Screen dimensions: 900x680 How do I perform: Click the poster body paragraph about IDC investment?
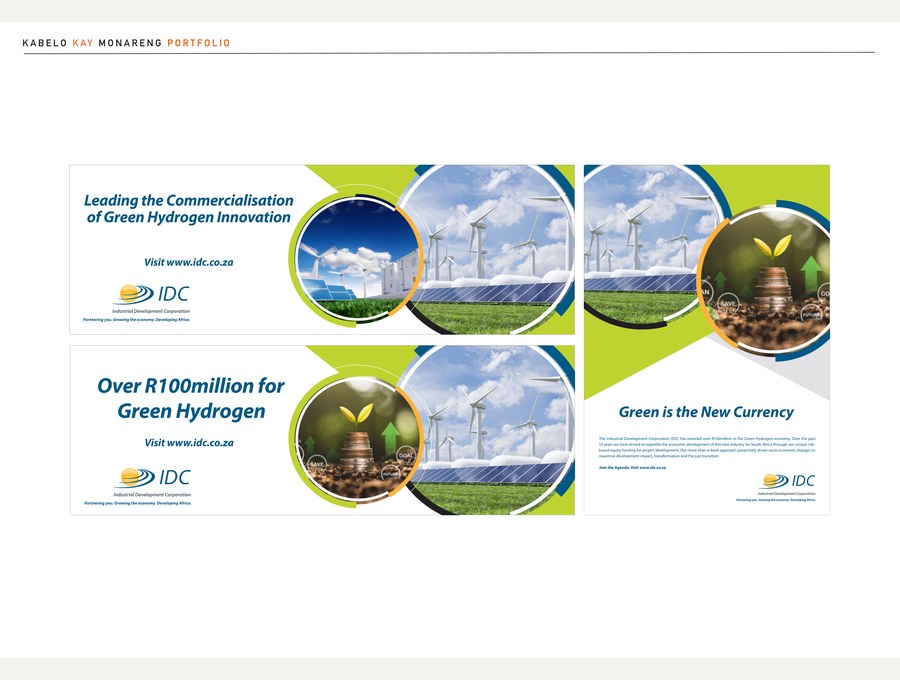pyautogui.click(x=707, y=447)
